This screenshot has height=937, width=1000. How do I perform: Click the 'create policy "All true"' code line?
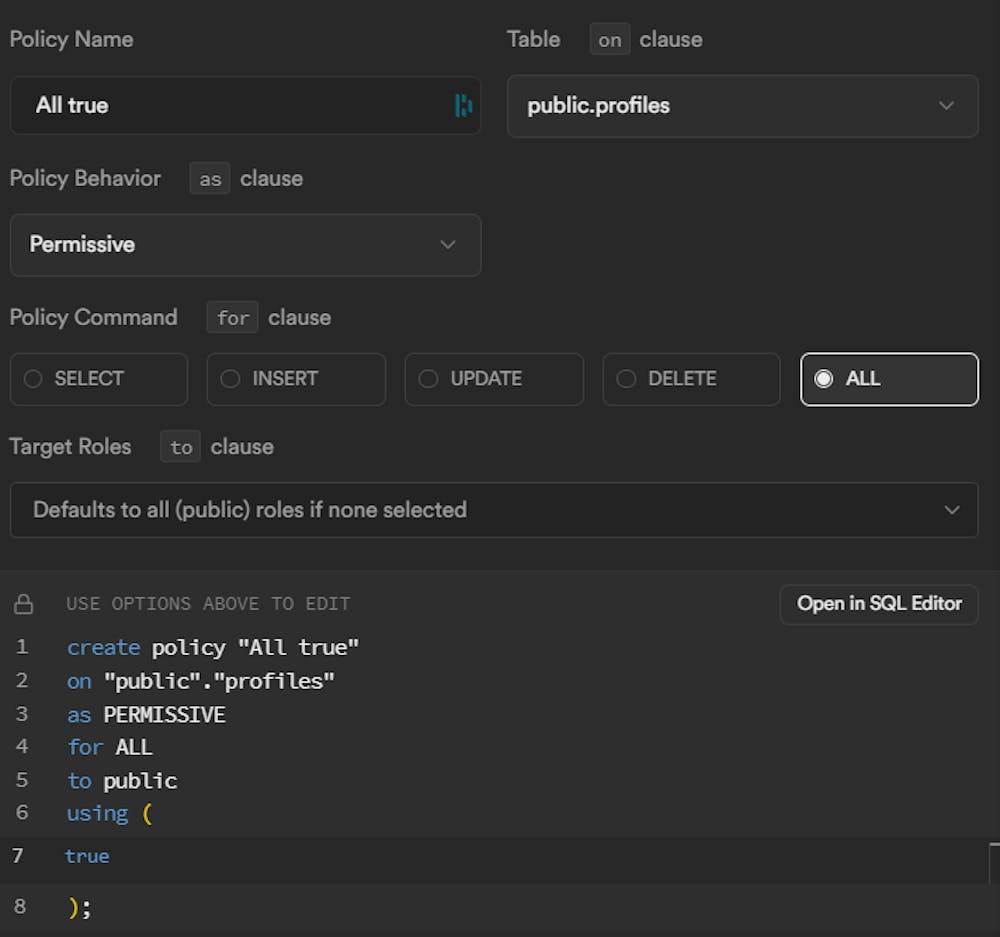click(x=212, y=648)
